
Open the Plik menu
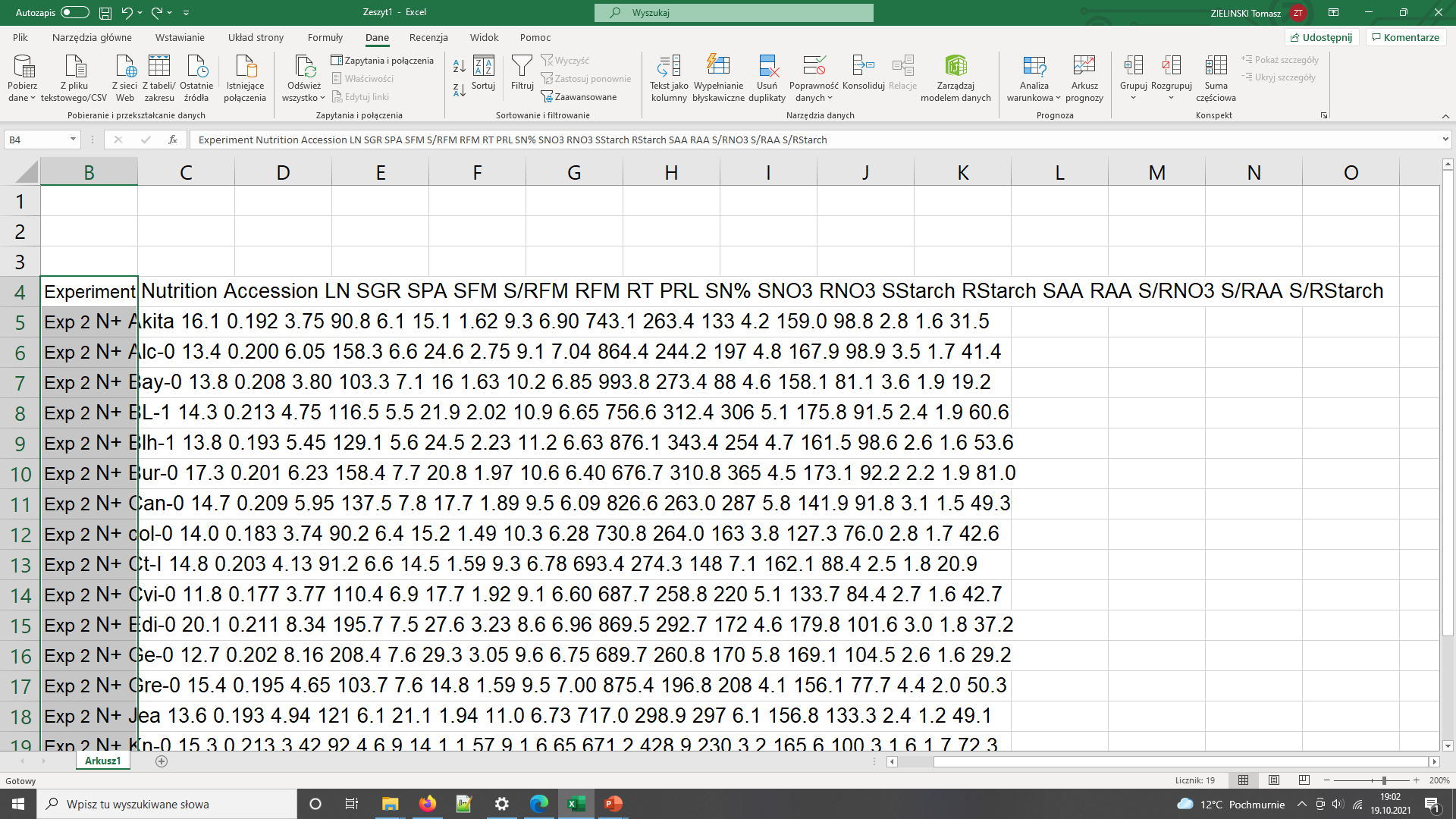[x=20, y=37]
